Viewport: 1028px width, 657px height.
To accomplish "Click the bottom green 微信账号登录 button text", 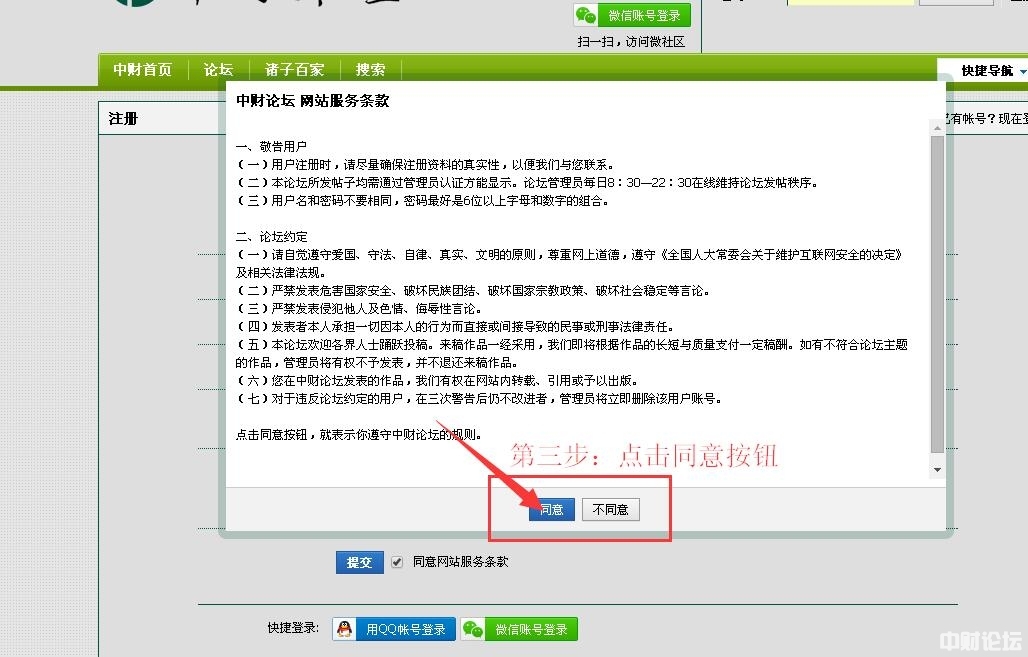I will [531, 629].
